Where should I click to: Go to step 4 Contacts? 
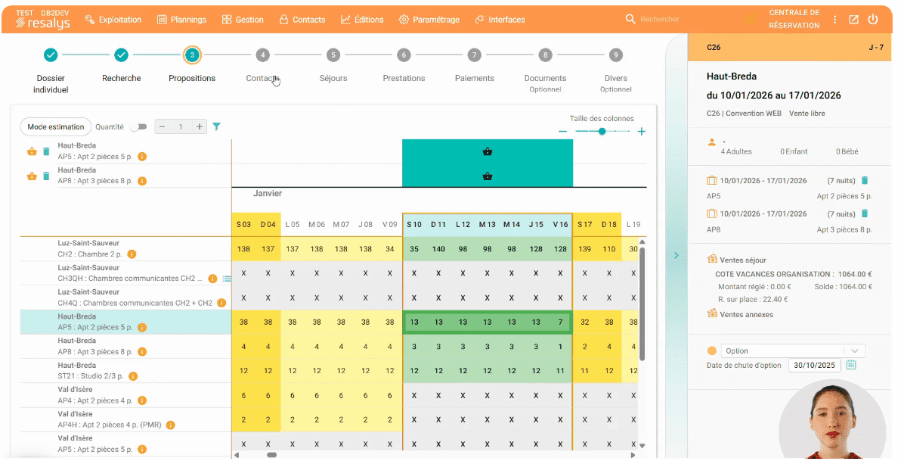[263, 55]
